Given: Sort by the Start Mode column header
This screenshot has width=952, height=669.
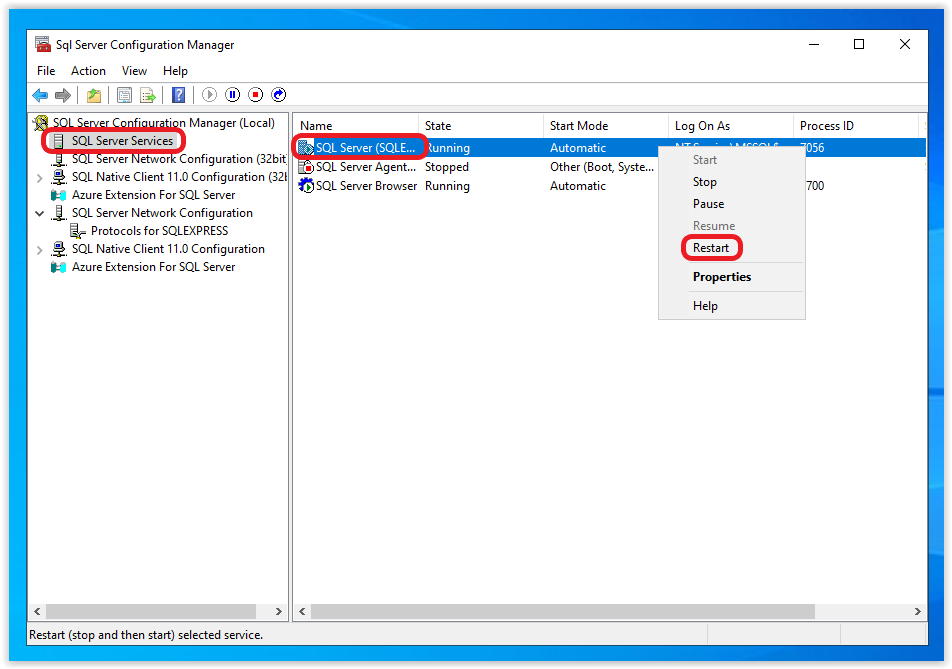Looking at the screenshot, I should pos(606,126).
